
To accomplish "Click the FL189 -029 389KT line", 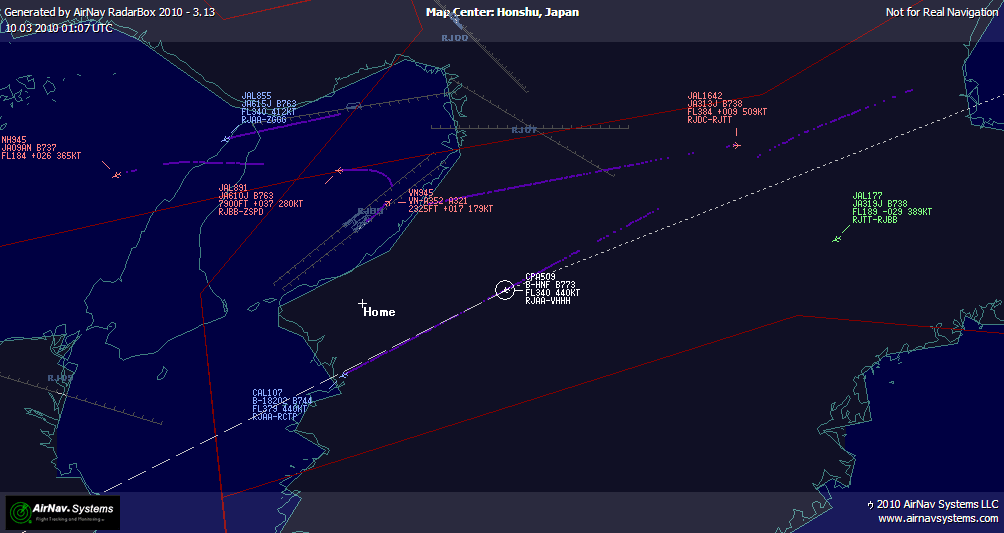I will point(892,211).
